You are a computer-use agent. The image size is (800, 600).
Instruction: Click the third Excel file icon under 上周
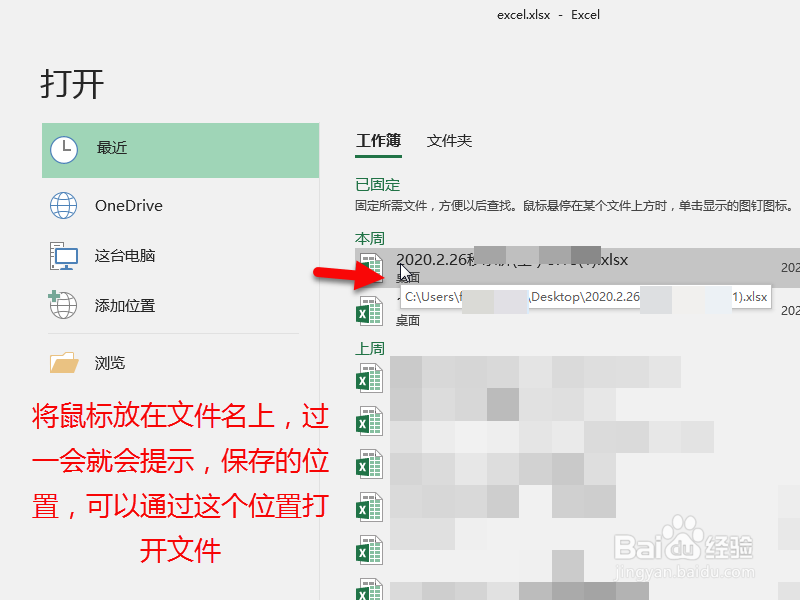[x=369, y=464]
